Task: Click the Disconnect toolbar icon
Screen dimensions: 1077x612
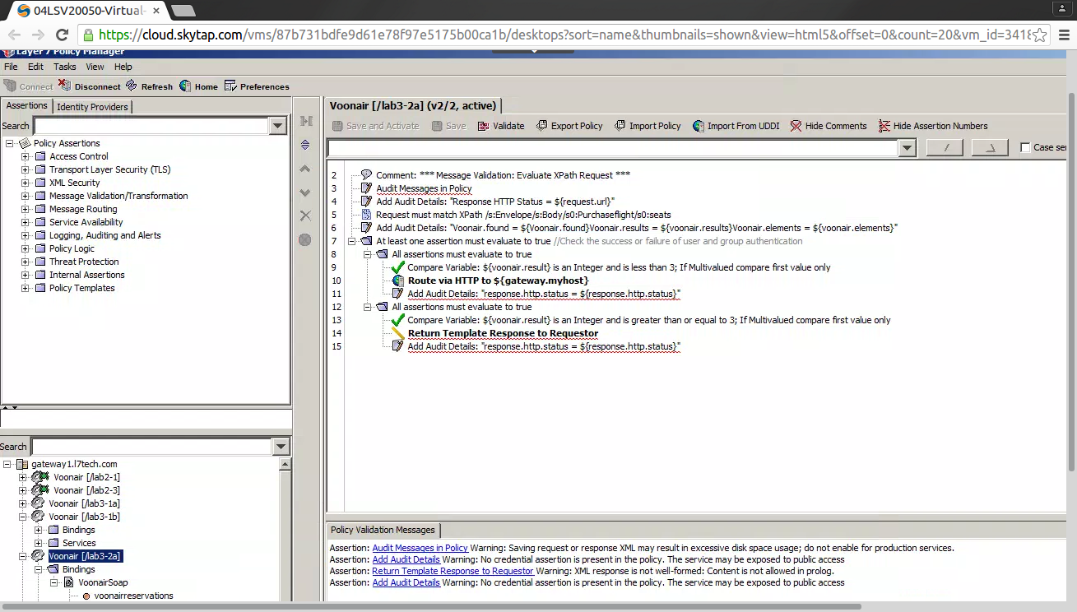Action: click(65, 86)
